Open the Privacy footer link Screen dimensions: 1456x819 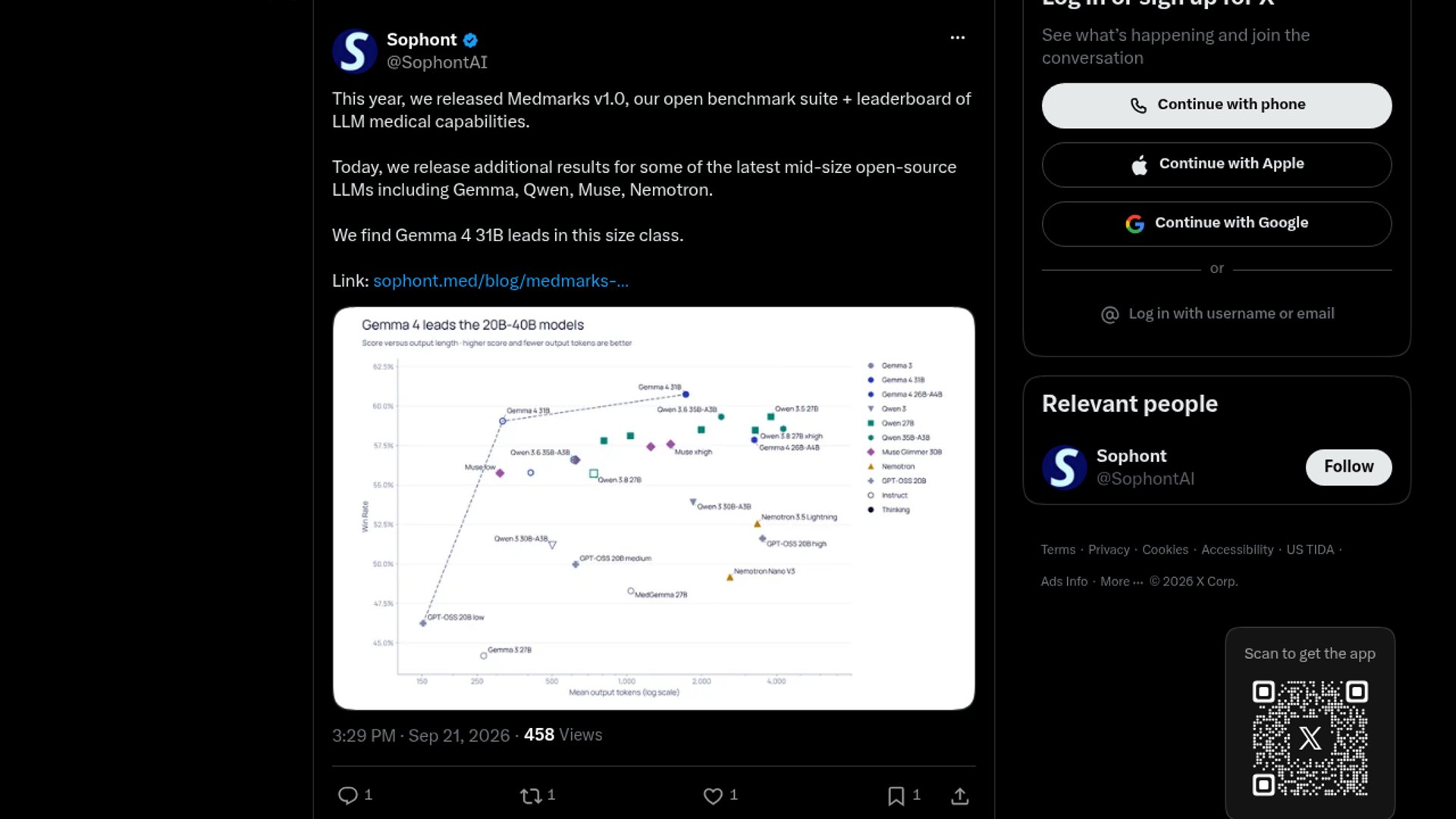(x=1109, y=550)
